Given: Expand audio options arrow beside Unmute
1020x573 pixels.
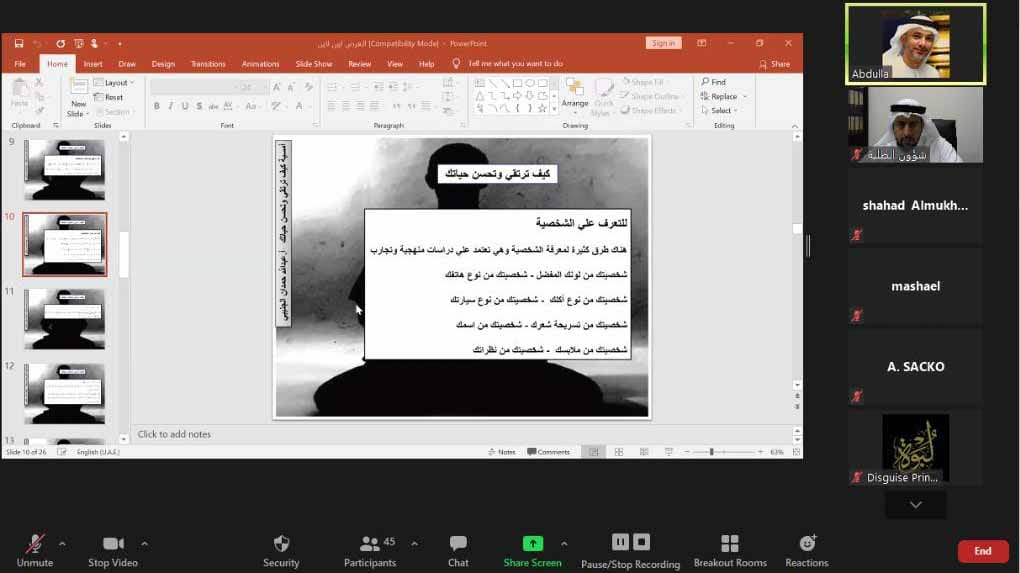Looking at the screenshot, I should 62,544.
